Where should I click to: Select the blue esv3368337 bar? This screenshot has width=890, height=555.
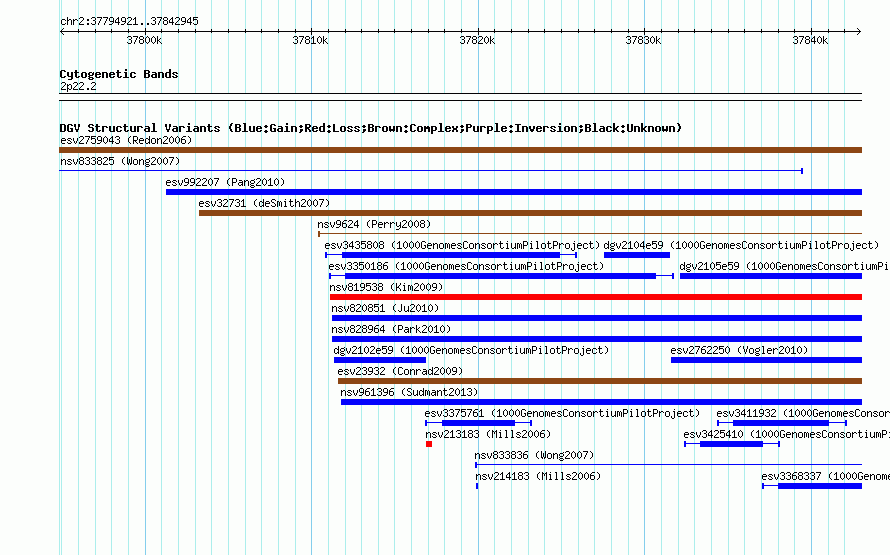point(812,486)
